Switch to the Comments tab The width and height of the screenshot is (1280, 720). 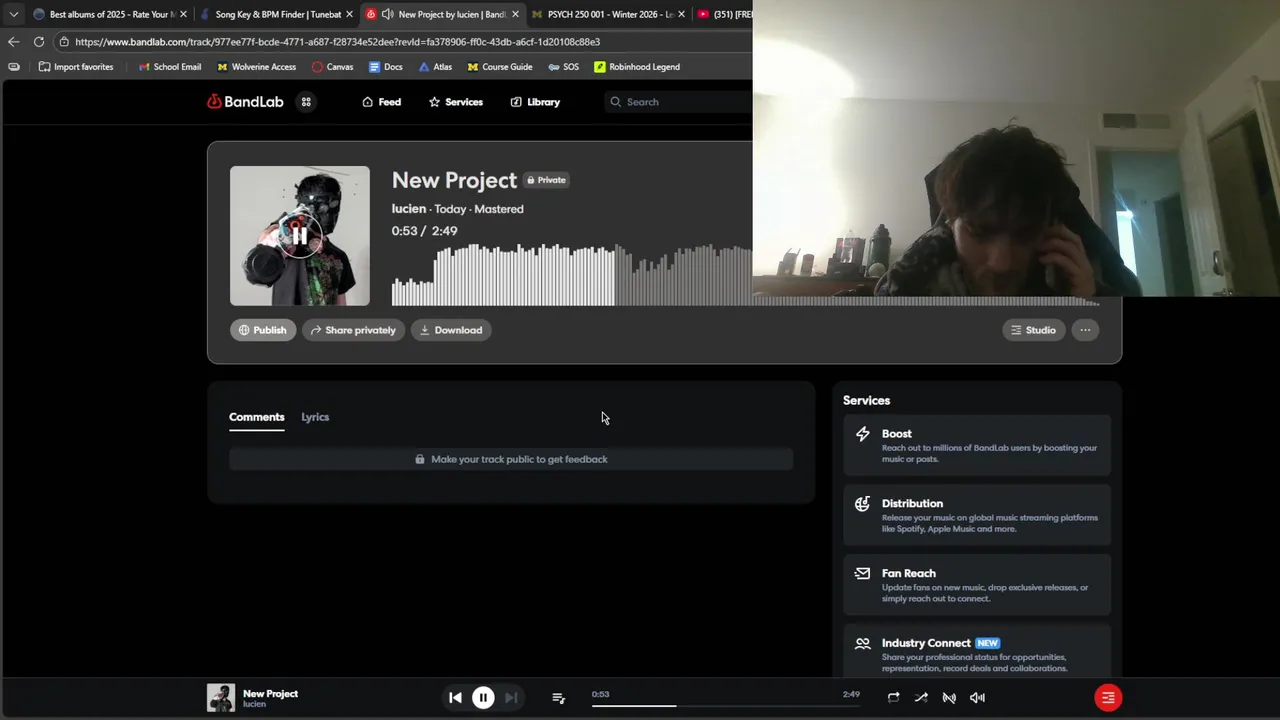(257, 417)
